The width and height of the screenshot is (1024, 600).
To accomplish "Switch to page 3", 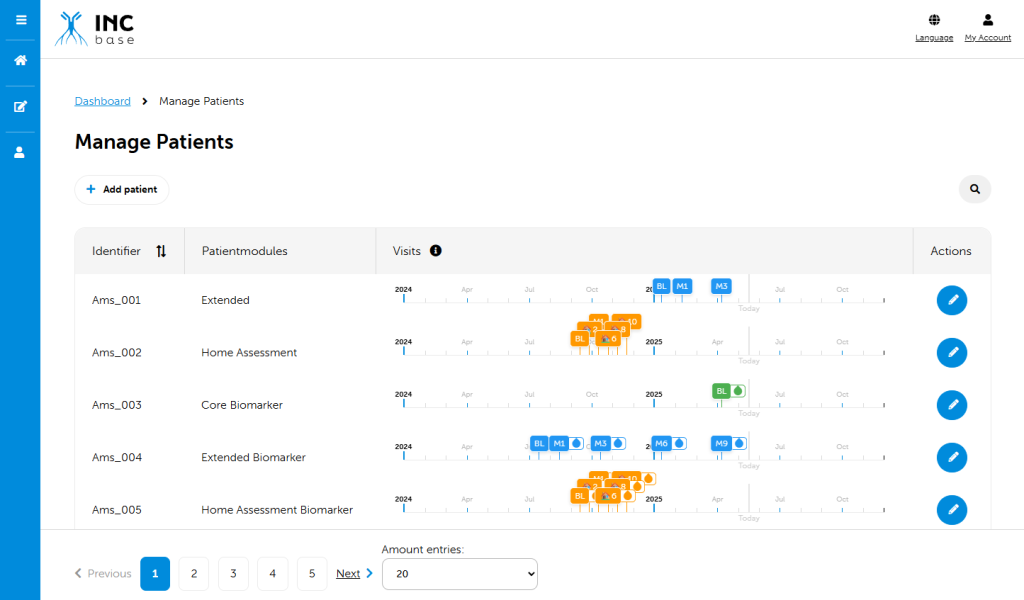I will point(233,574).
